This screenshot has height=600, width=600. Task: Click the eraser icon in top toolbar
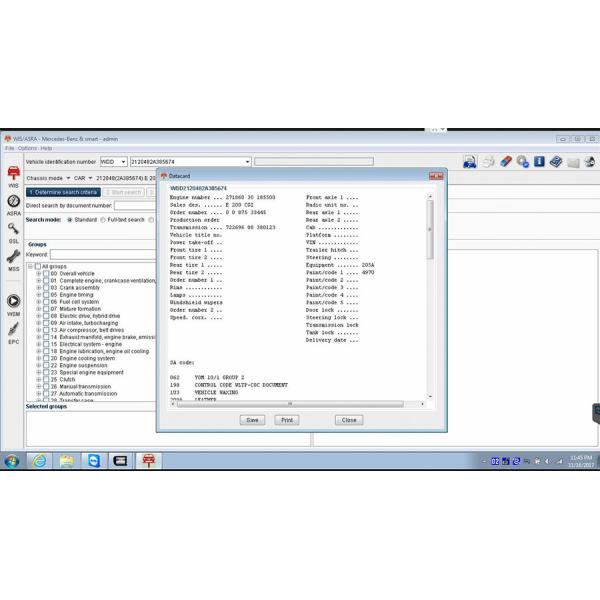(x=505, y=161)
